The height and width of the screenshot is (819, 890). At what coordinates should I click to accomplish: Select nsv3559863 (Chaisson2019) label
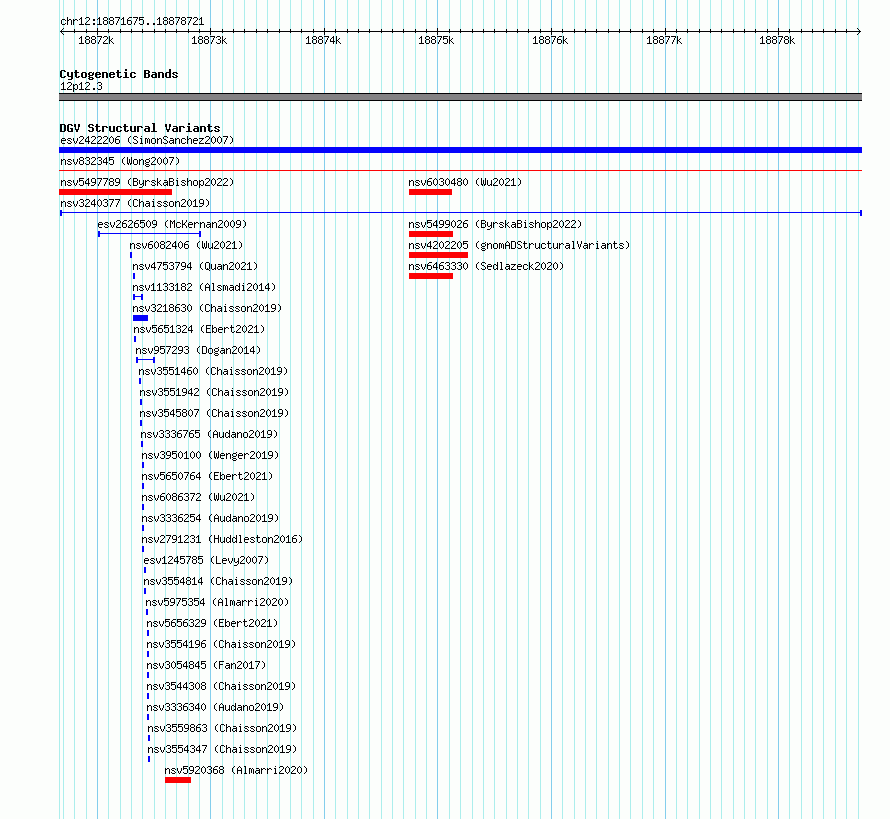(x=222, y=728)
